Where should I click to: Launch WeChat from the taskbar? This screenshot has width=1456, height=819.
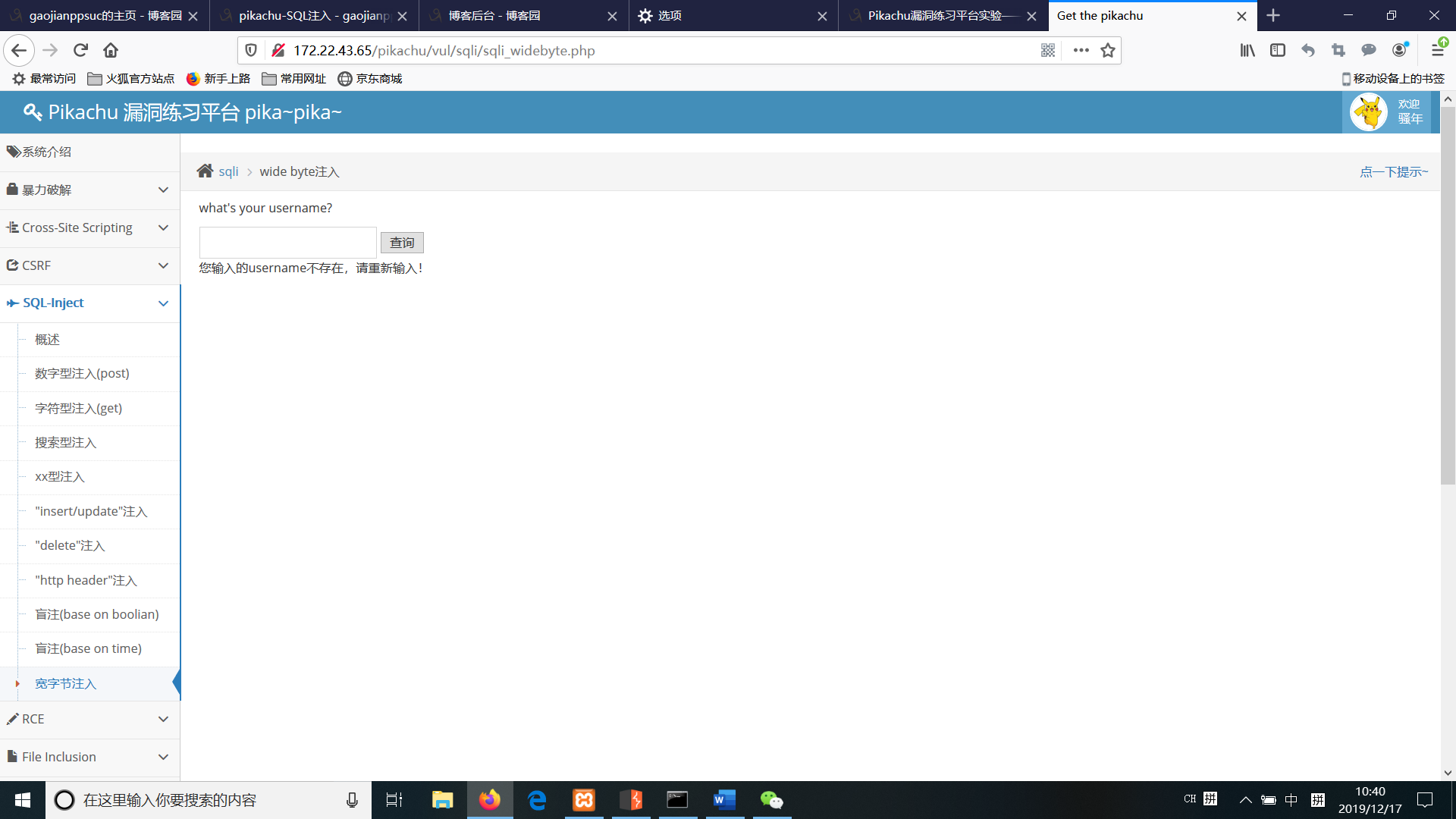[771, 800]
